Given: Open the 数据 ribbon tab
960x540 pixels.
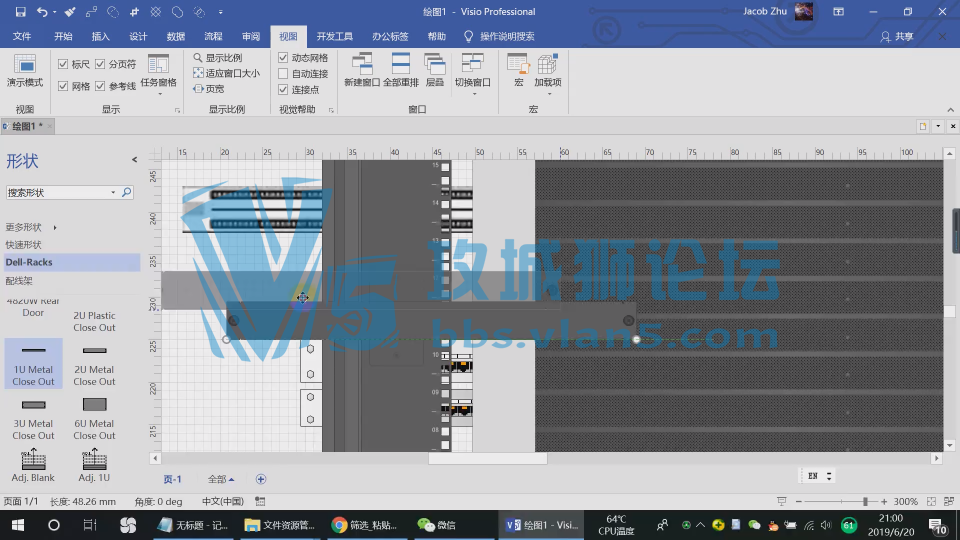Looking at the screenshot, I should [x=176, y=37].
